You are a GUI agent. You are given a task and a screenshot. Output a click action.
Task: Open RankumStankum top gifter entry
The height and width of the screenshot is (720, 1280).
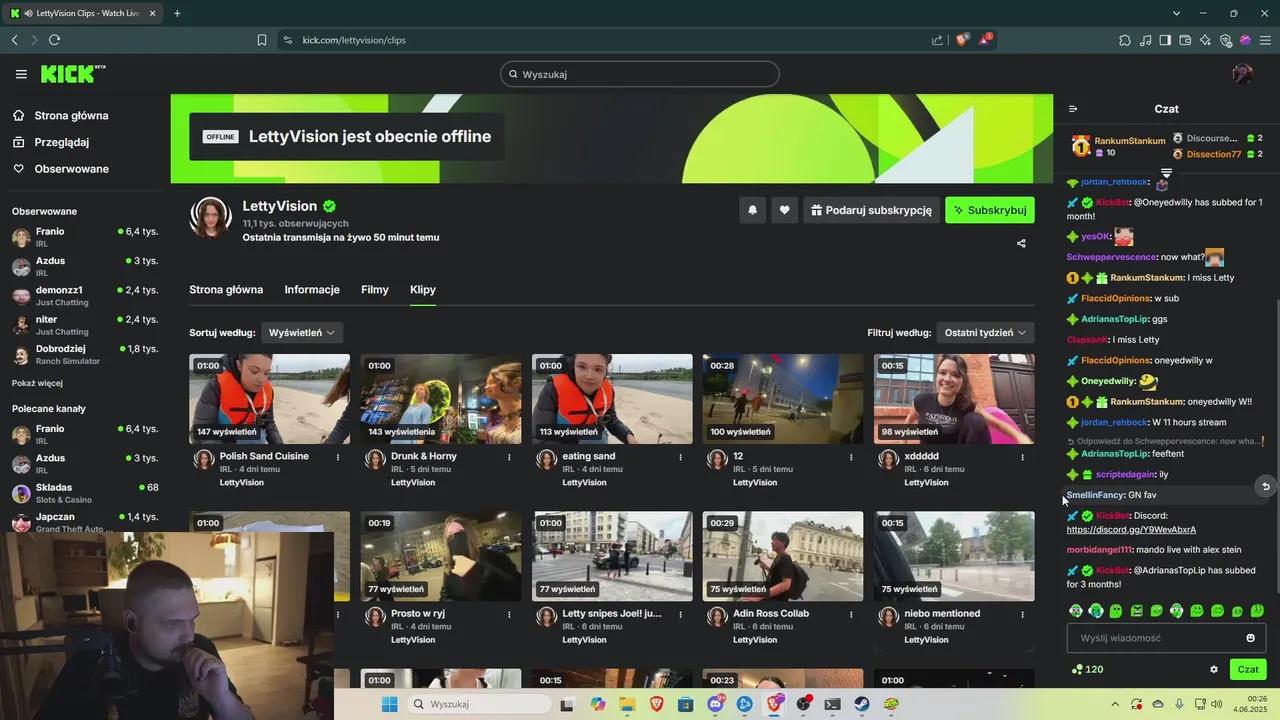[x=1118, y=146]
